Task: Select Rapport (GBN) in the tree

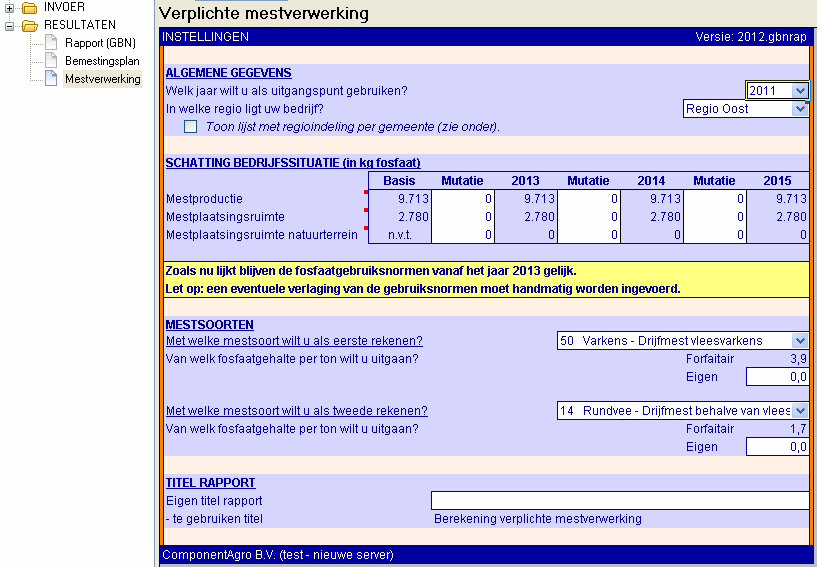Action: tap(100, 43)
